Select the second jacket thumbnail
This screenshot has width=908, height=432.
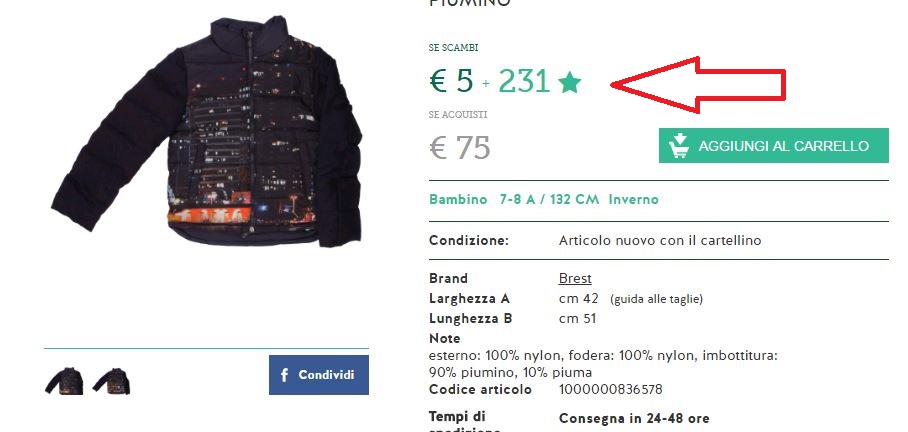111,381
